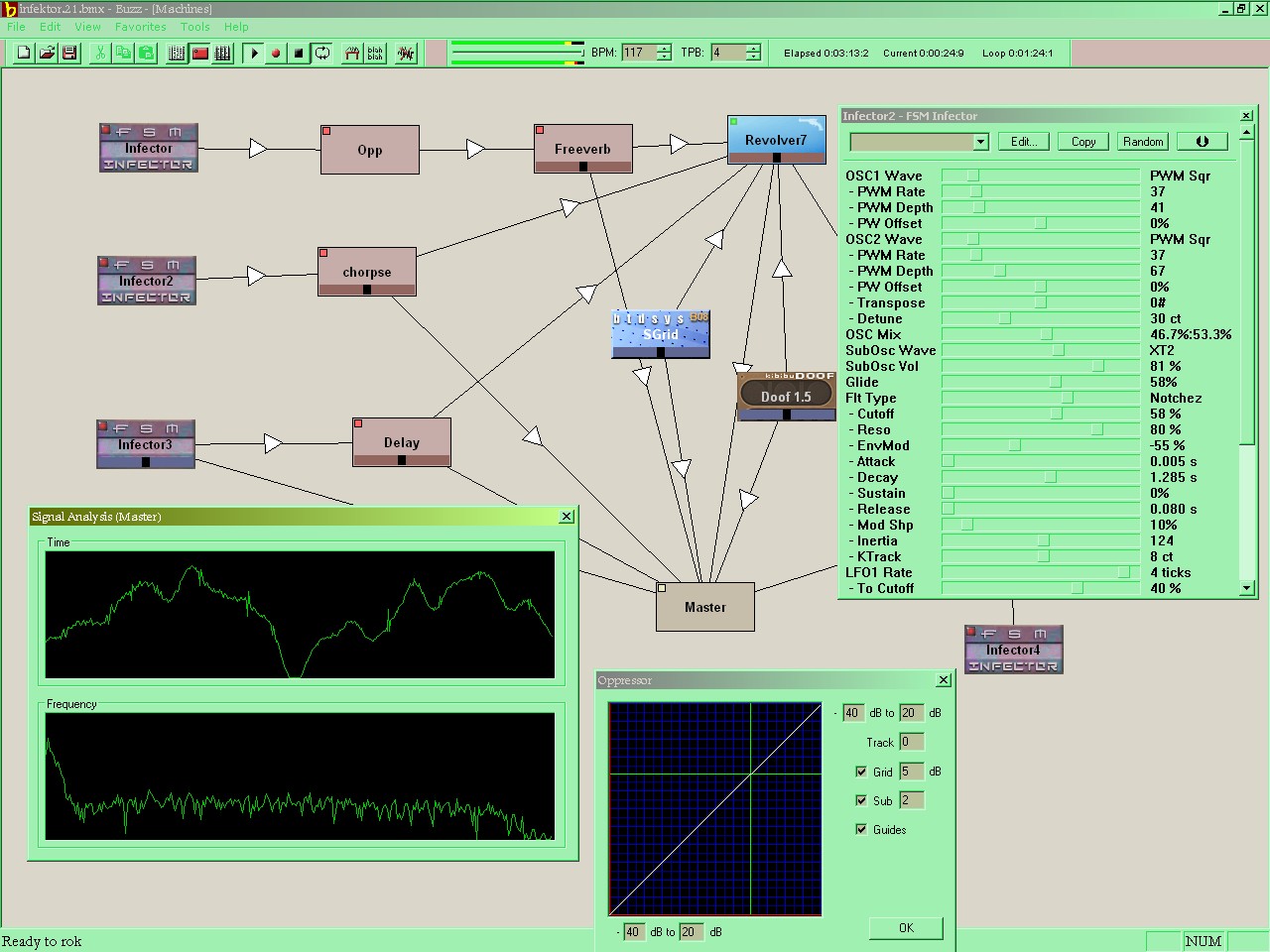Open the Edit menu
Viewport: 1270px width, 952px height.
click(50, 27)
